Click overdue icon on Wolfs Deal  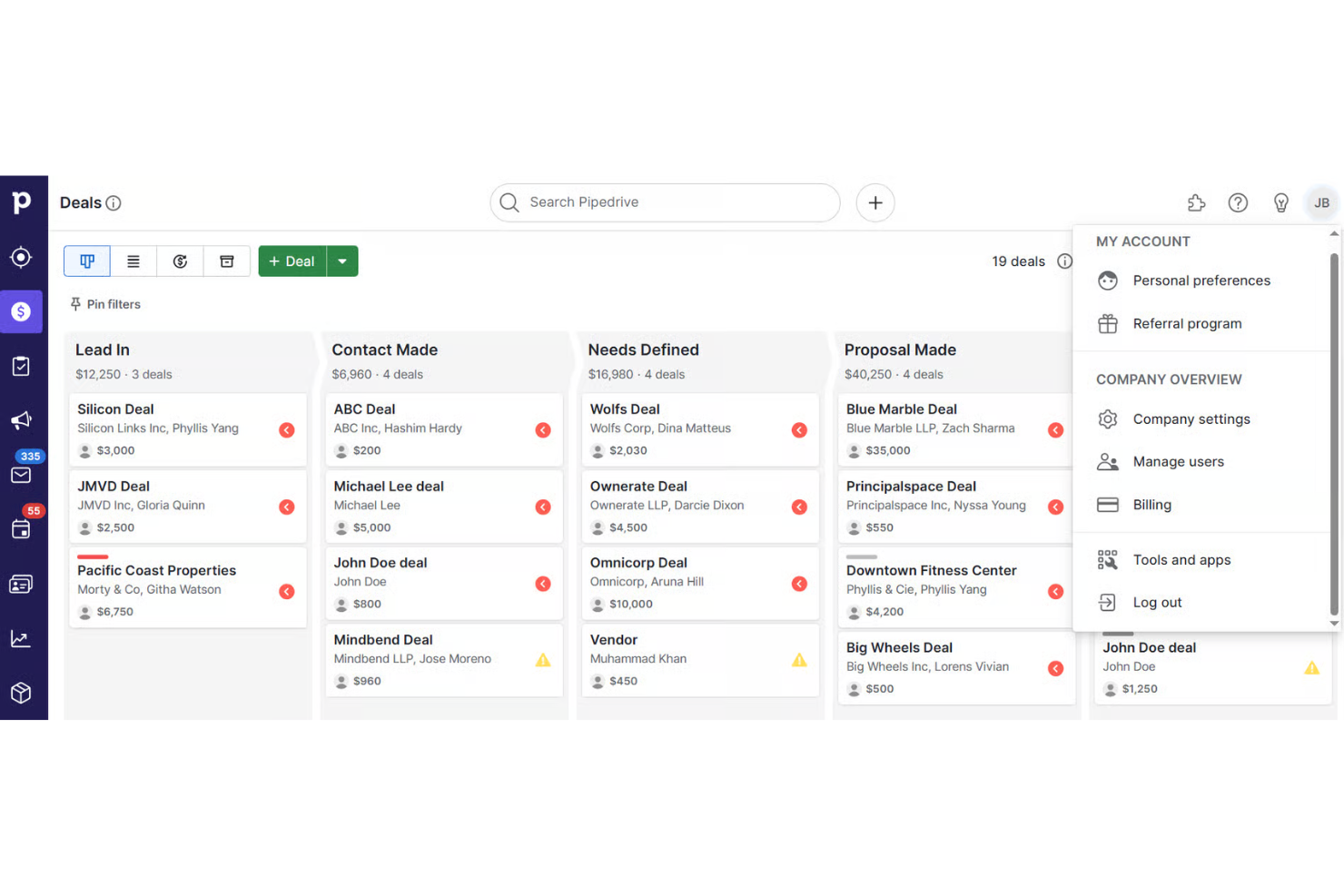(x=799, y=430)
